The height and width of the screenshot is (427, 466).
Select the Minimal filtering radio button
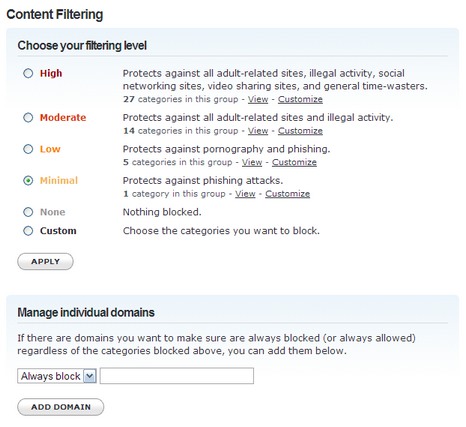pyautogui.click(x=28, y=181)
